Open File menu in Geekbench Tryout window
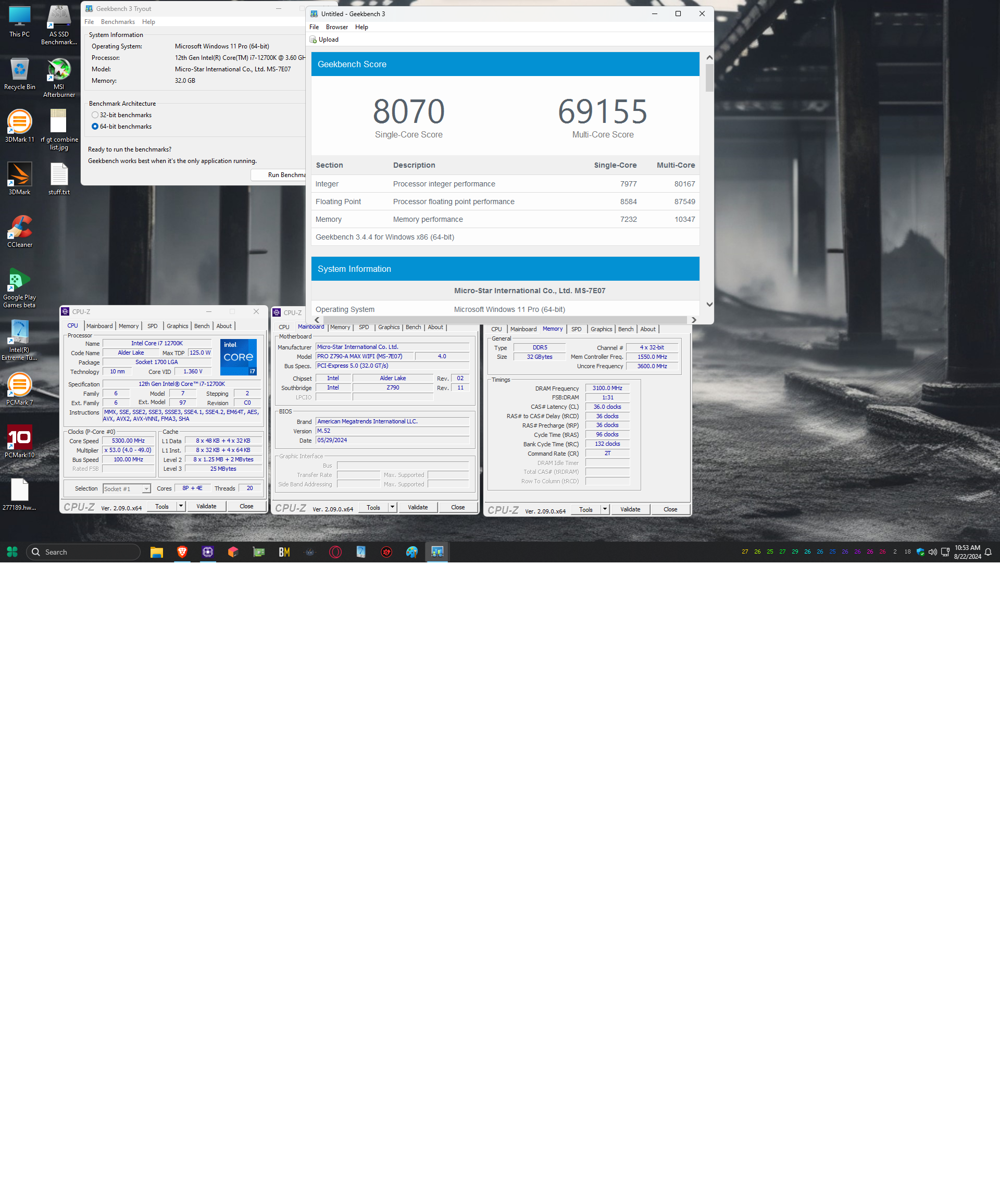The height and width of the screenshot is (1204, 1000). coord(89,22)
